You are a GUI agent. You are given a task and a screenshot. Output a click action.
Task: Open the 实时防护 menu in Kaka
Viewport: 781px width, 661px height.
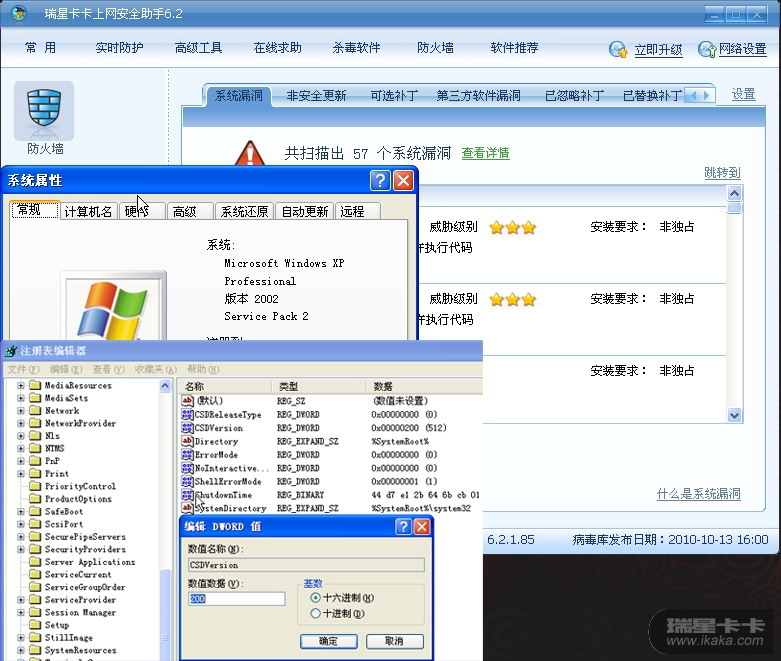(x=119, y=48)
